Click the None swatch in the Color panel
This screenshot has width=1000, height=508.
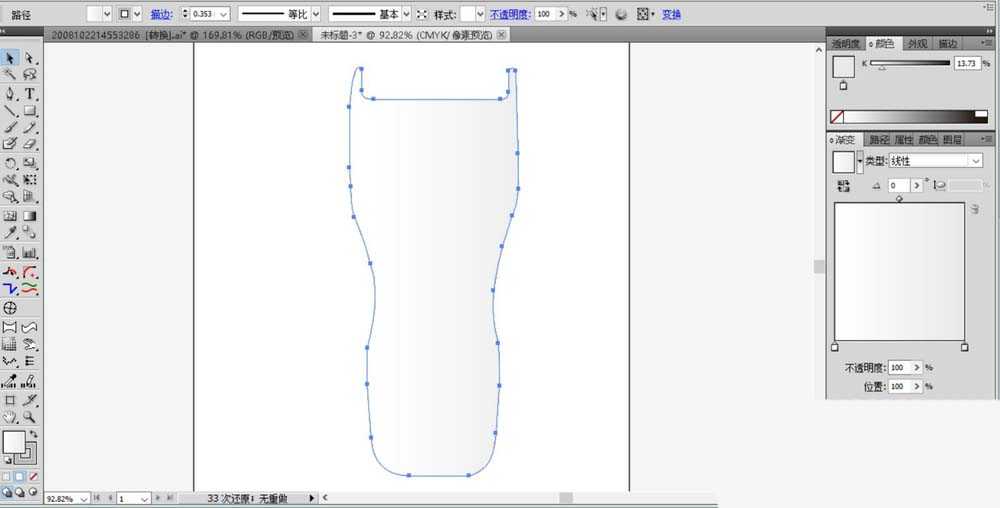(x=837, y=116)
